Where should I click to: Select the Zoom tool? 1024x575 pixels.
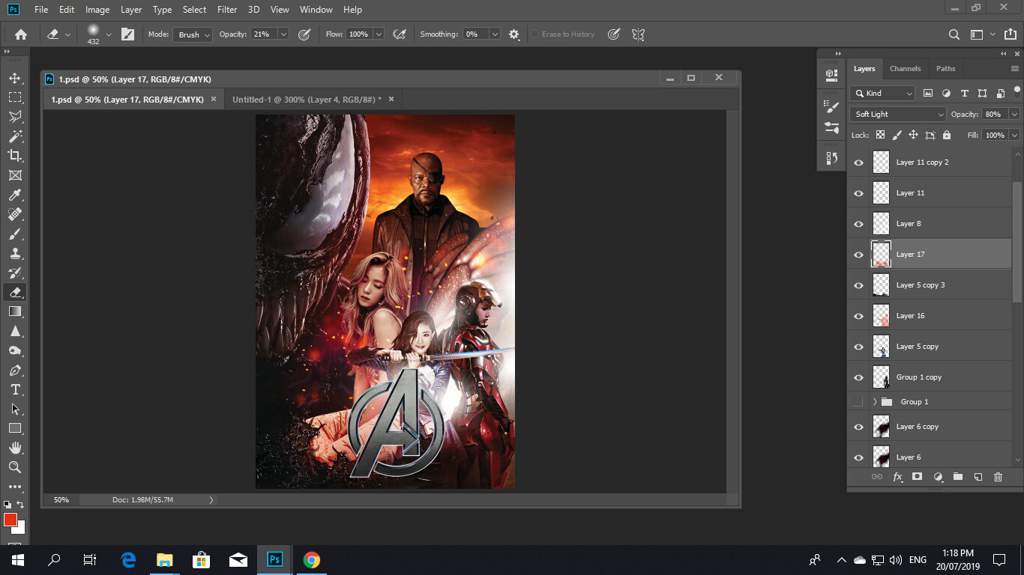tap(14, 467)
